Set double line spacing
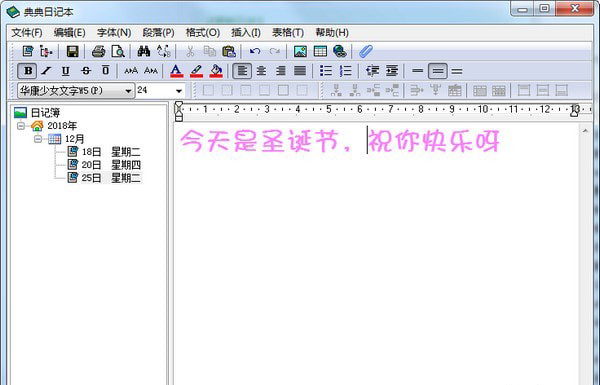 tap(457, 71)
